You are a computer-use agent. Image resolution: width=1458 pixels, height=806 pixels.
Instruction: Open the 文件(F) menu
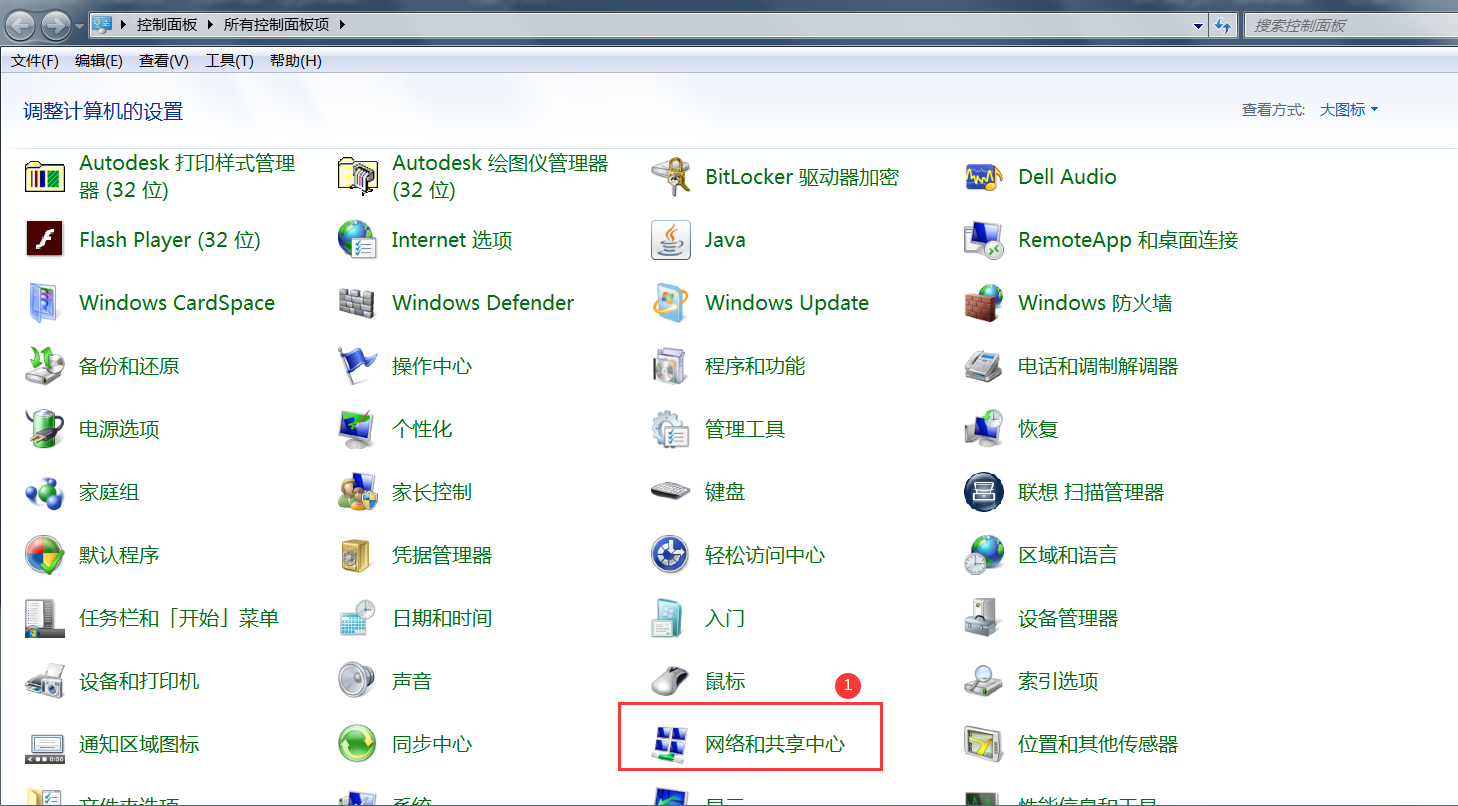pos(35,61)
